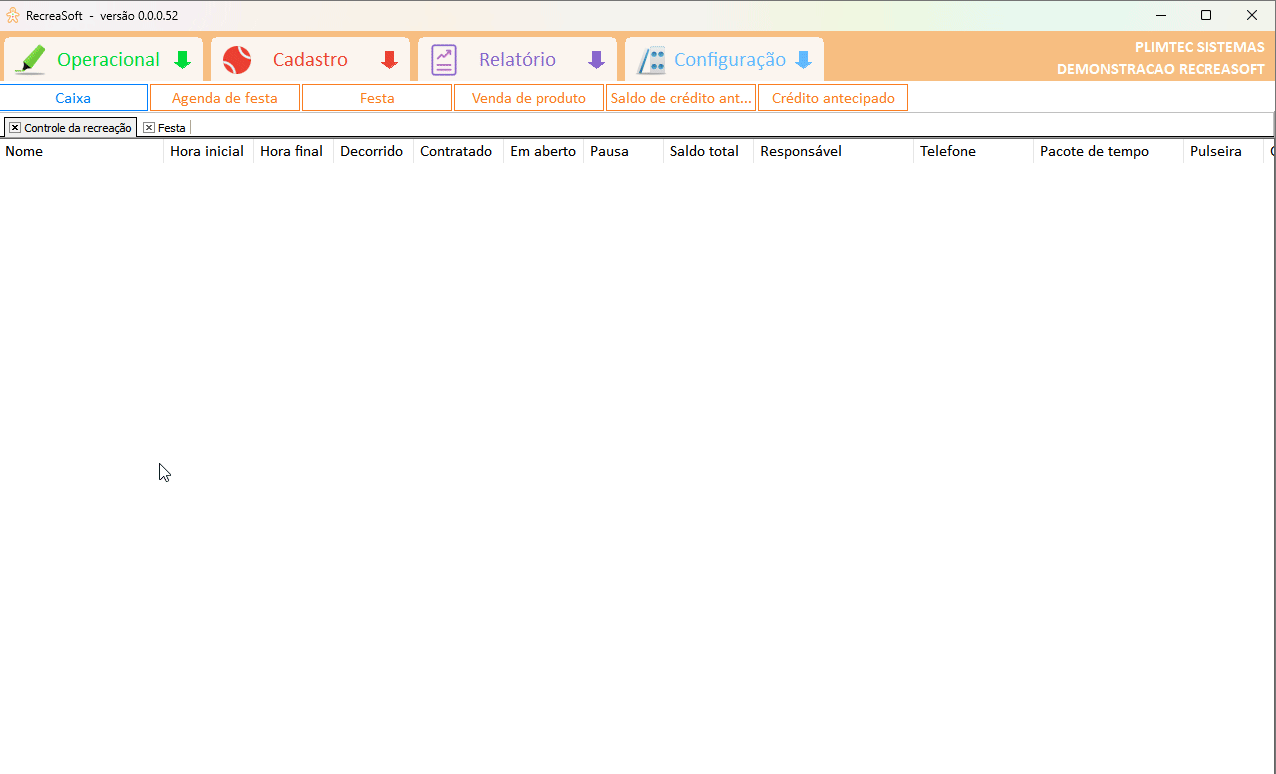This screenshot has height=774, width=1276.
Task: Click the purple chart Relatório icon
Action: click(x=444, y=60)
